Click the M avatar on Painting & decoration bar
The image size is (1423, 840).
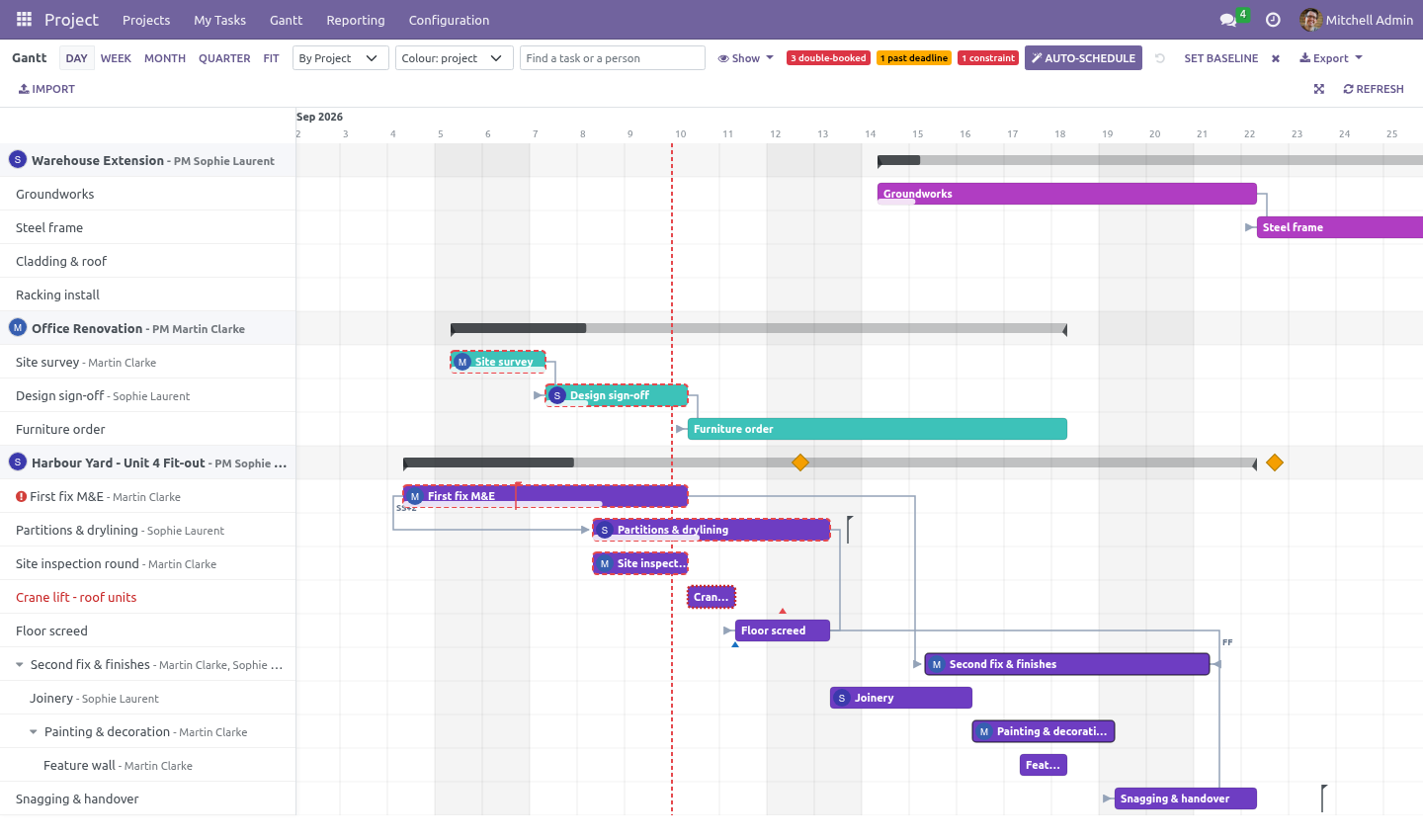pos(984,731)
